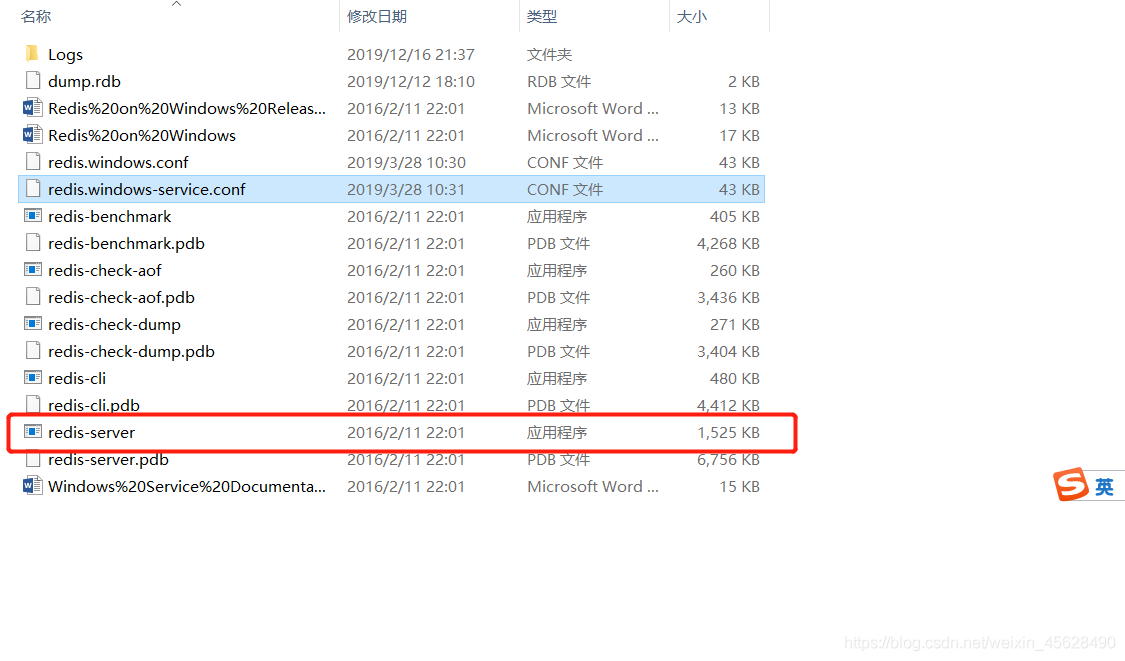Click the 应用程序 type of redis-server
The width and height of the screenshot is (1125, 661).
(x=557, y=432)
